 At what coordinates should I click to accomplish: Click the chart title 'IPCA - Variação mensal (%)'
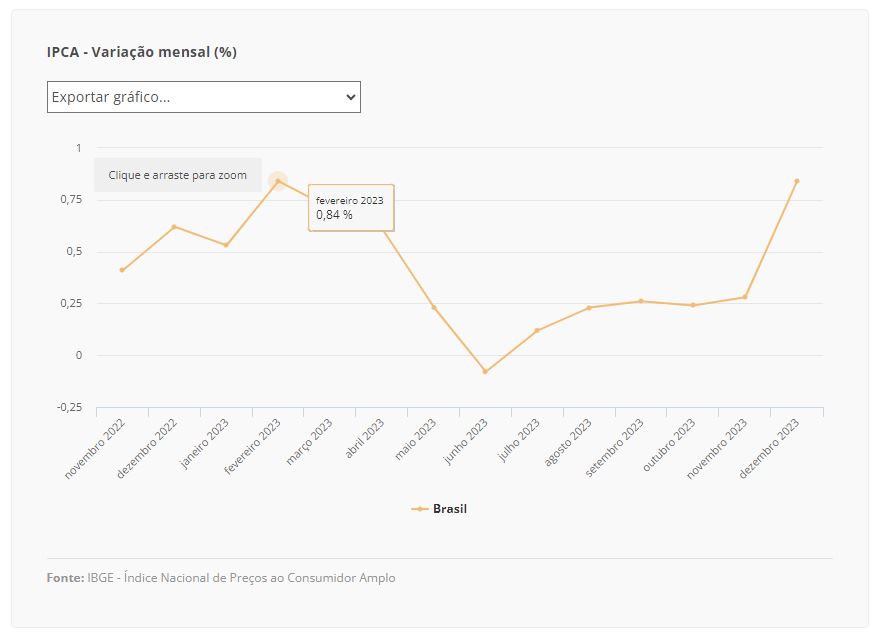click(x=142, y=52)
